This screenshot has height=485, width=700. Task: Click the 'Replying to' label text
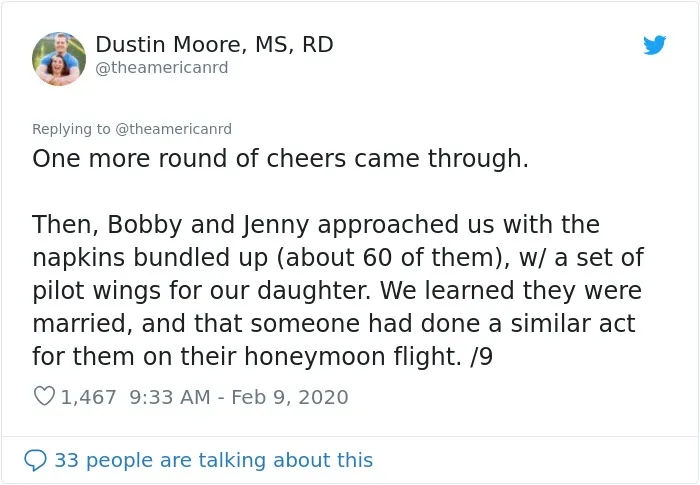[71, 129]
